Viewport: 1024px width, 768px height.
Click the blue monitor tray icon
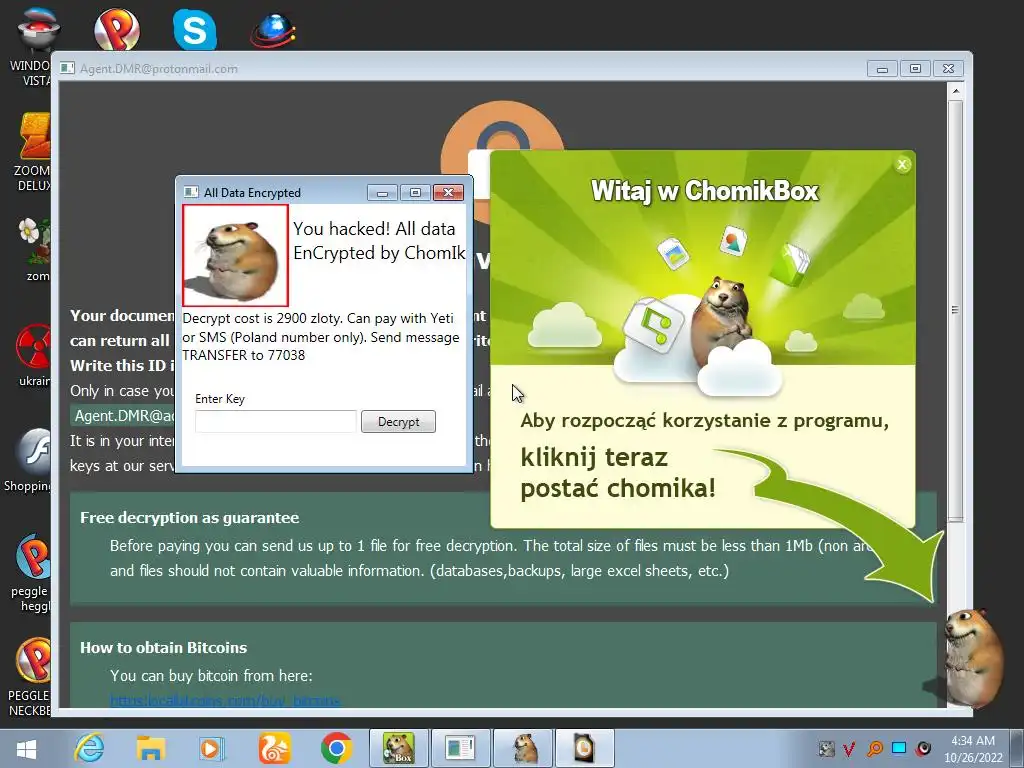pos(899,748)
